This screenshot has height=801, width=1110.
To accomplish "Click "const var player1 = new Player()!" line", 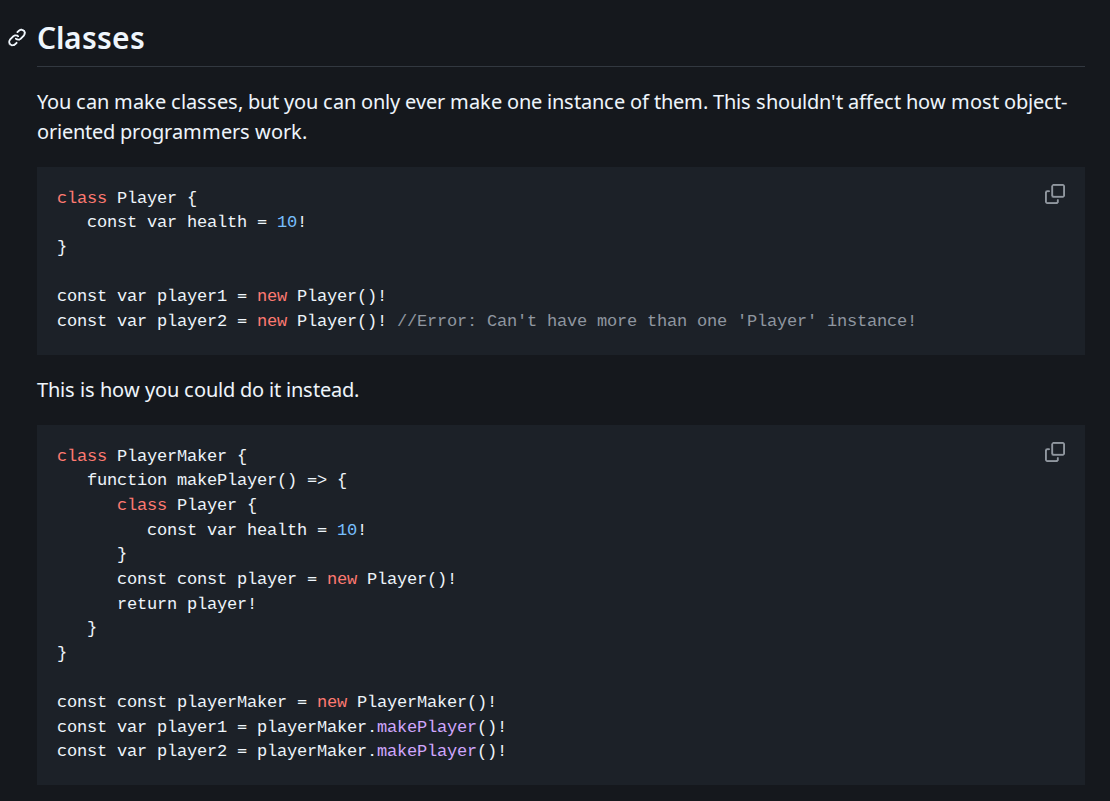I will click(x=221, y=296).
